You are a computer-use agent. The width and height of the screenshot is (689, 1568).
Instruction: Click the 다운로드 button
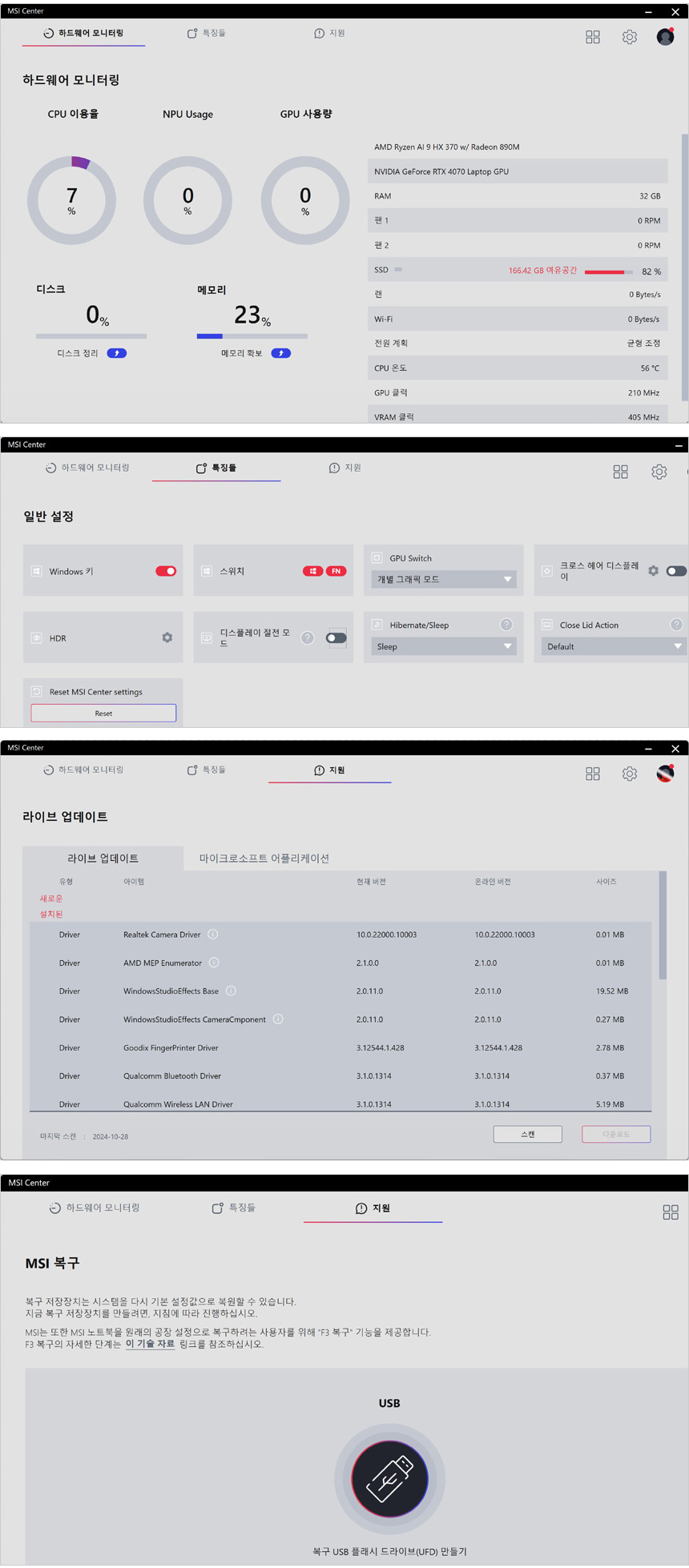[x=616, y=1134]
